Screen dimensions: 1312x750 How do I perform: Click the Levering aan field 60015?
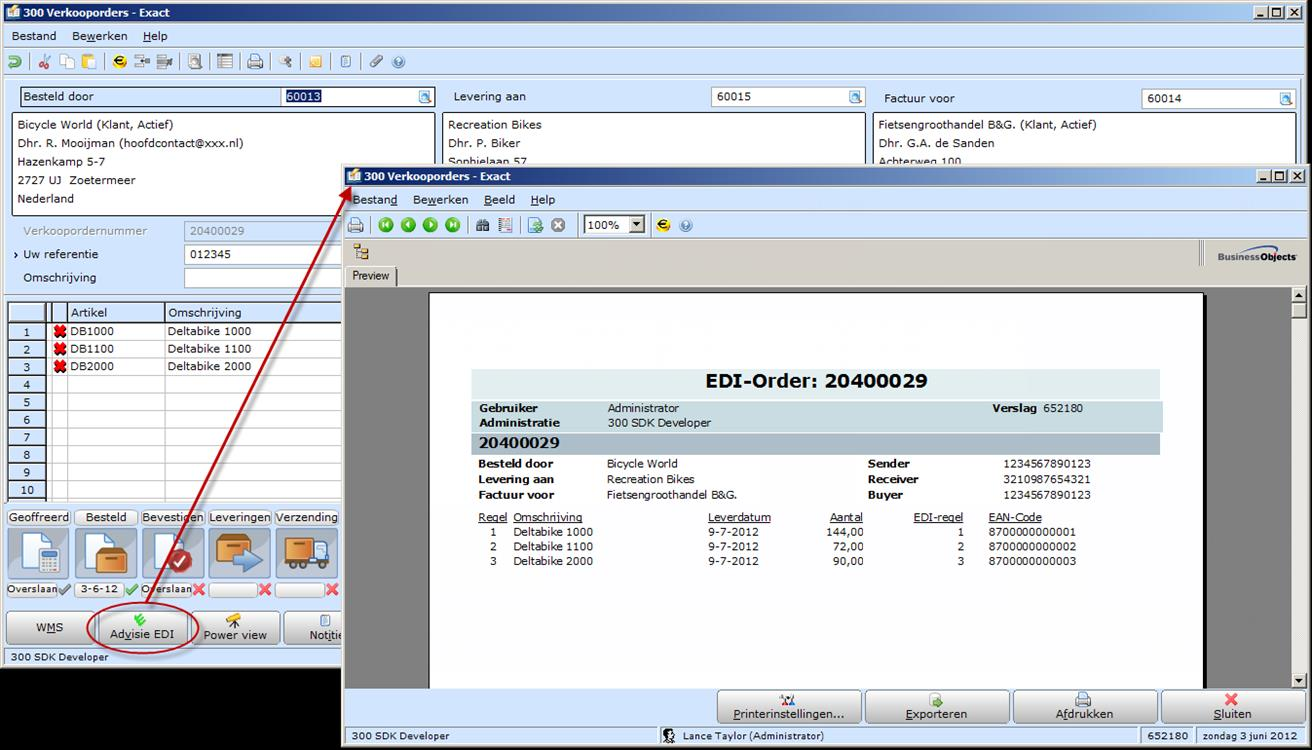tap(780, 97)
